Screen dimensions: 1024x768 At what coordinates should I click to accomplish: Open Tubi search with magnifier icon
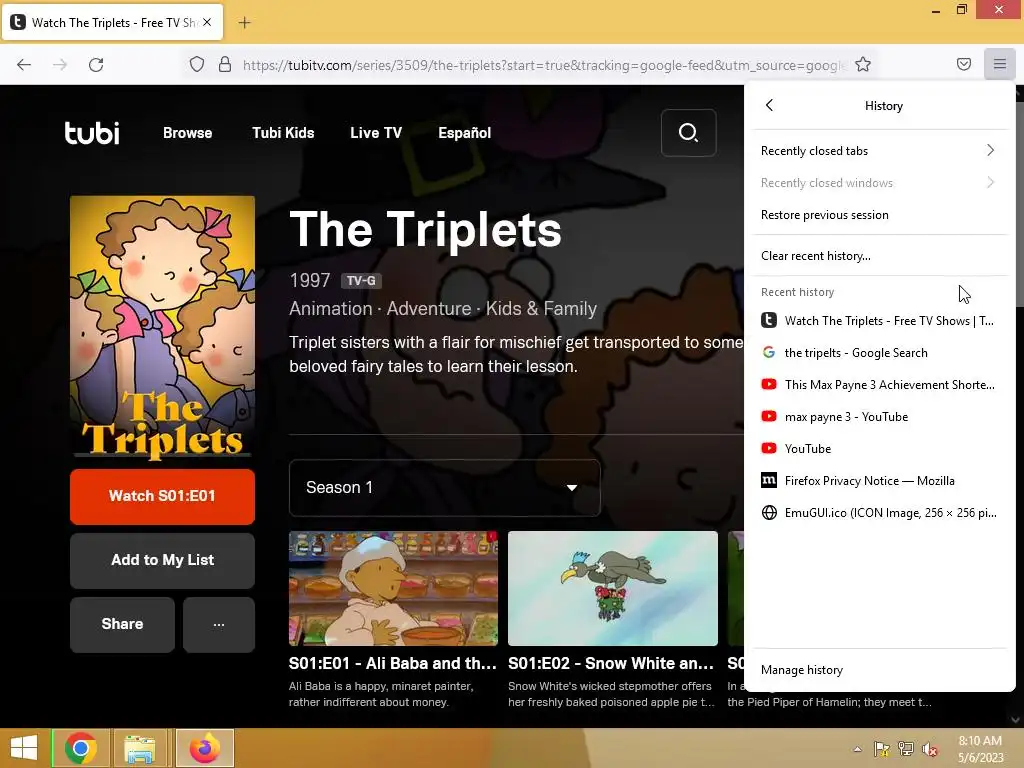pyautogui.click(x=688, y=133)
